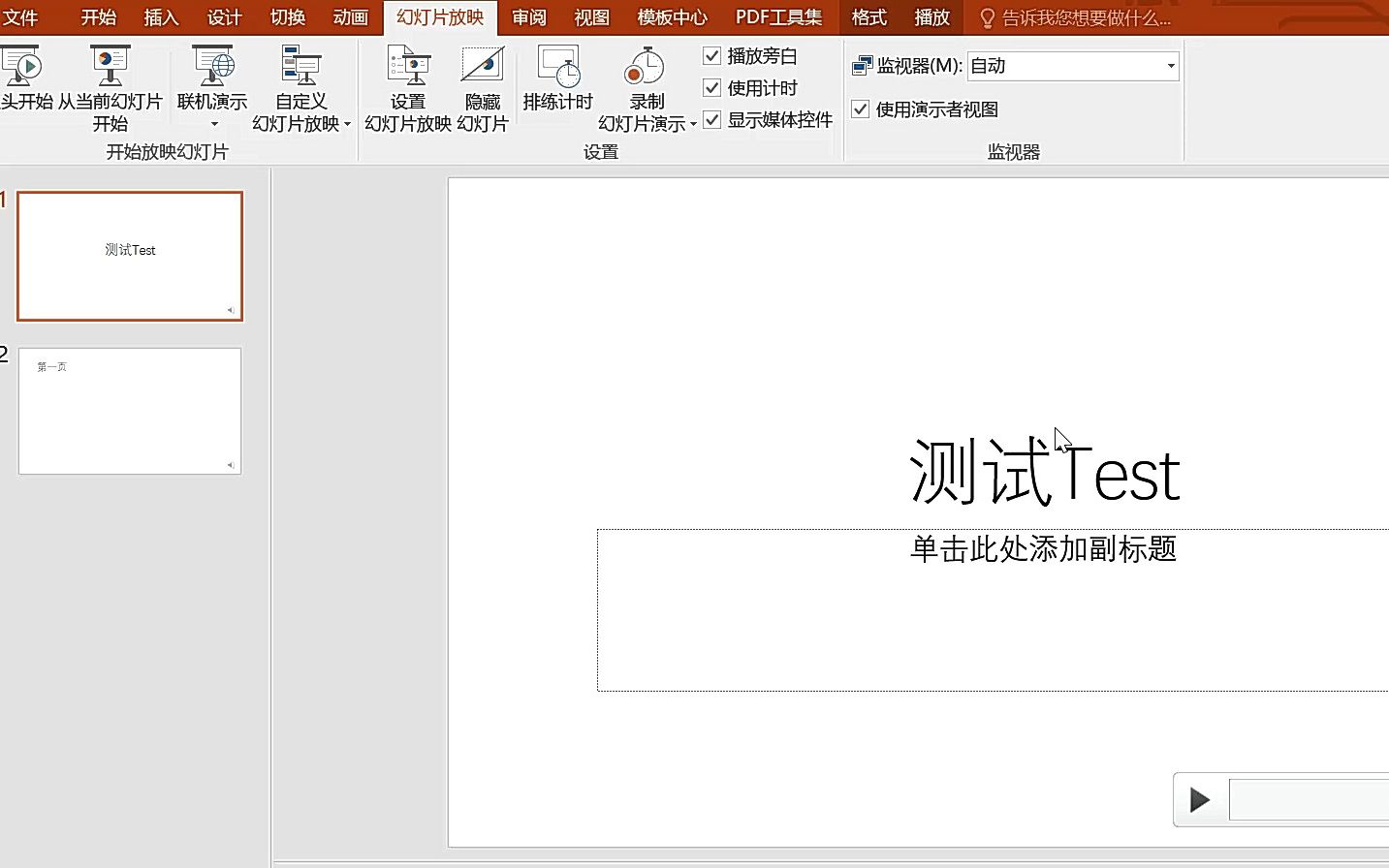Switch to the 格式 tab
Image resolution: width=1389 pixels, height=868 pixels.
point(868,17)
